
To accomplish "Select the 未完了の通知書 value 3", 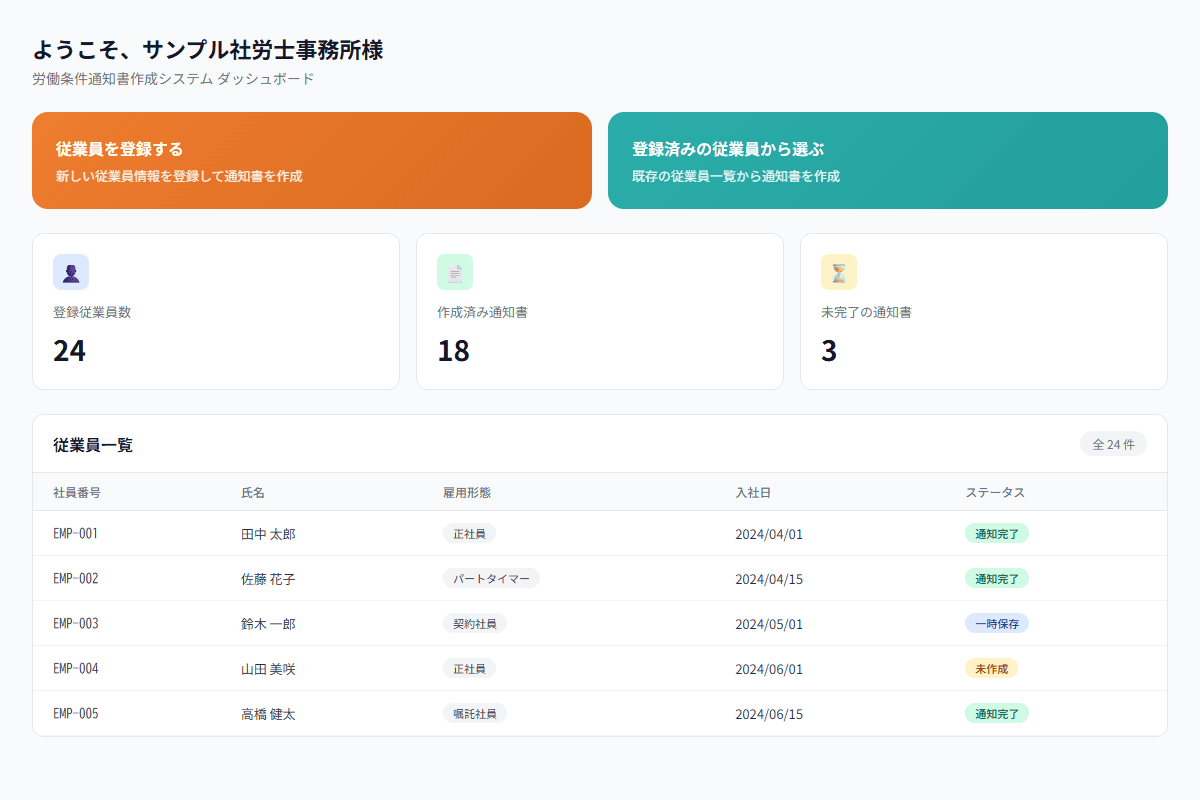I will point(829,351).
